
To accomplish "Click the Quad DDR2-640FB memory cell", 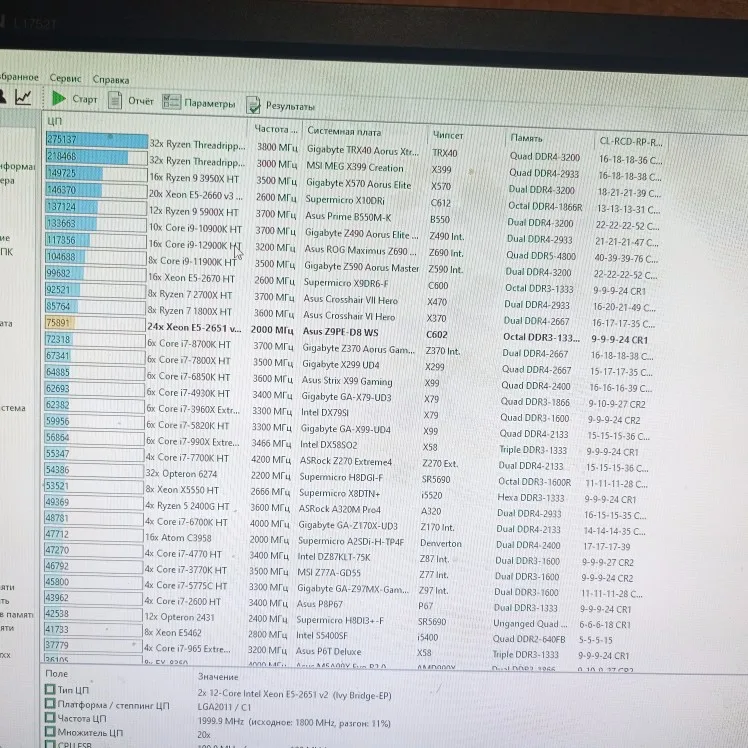I will coord(529,639).
